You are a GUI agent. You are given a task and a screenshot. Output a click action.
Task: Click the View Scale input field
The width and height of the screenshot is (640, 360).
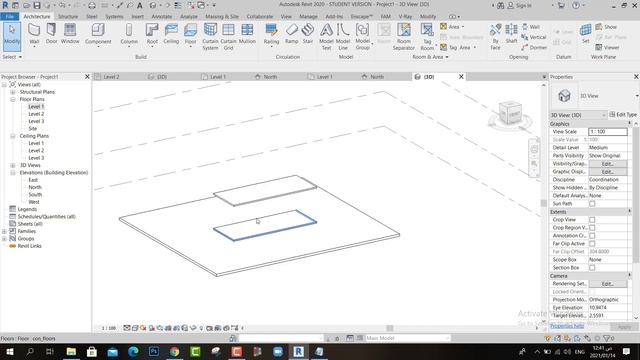pyautogui.click(x=607, y=132)
